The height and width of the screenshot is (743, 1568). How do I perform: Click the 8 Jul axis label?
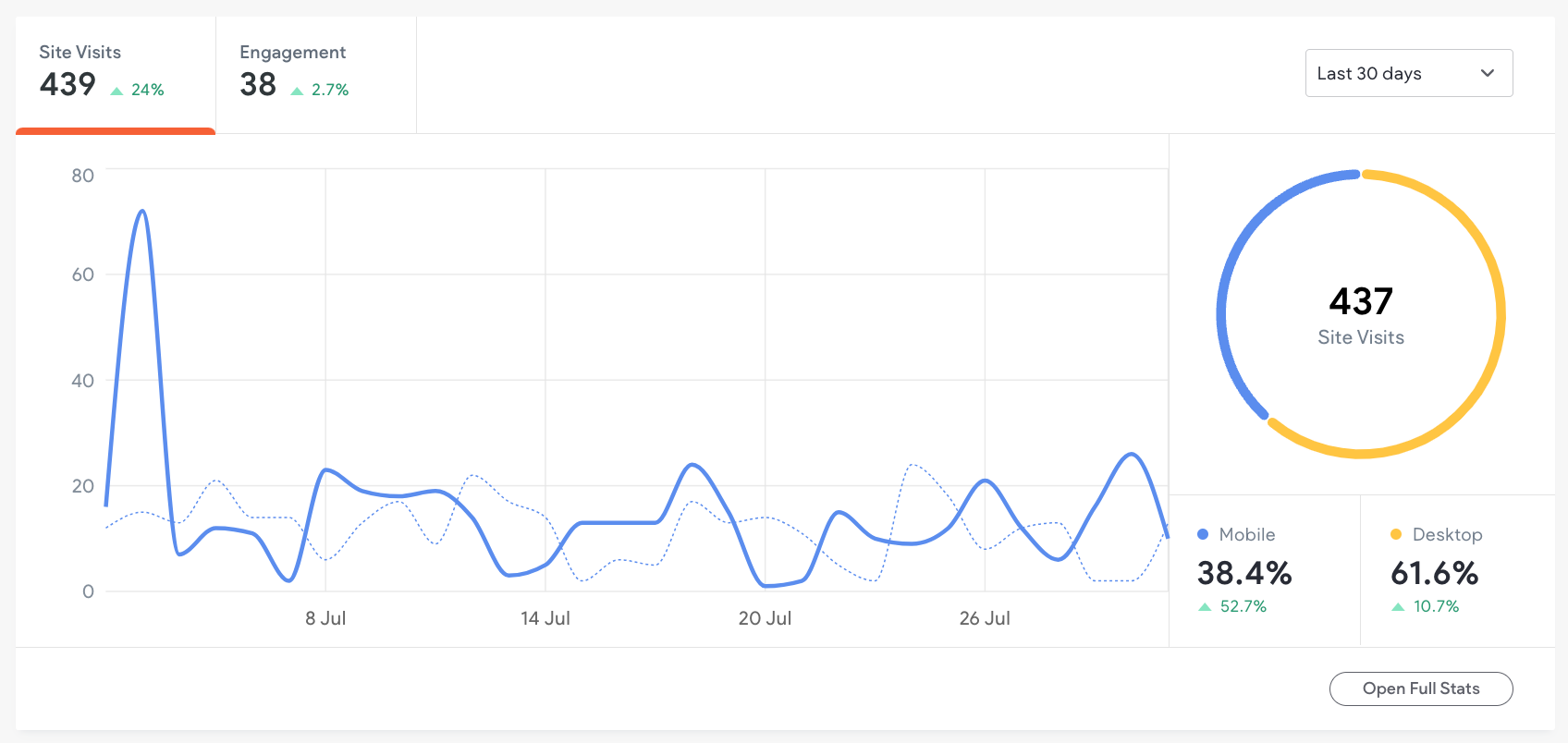coord(325,618)
